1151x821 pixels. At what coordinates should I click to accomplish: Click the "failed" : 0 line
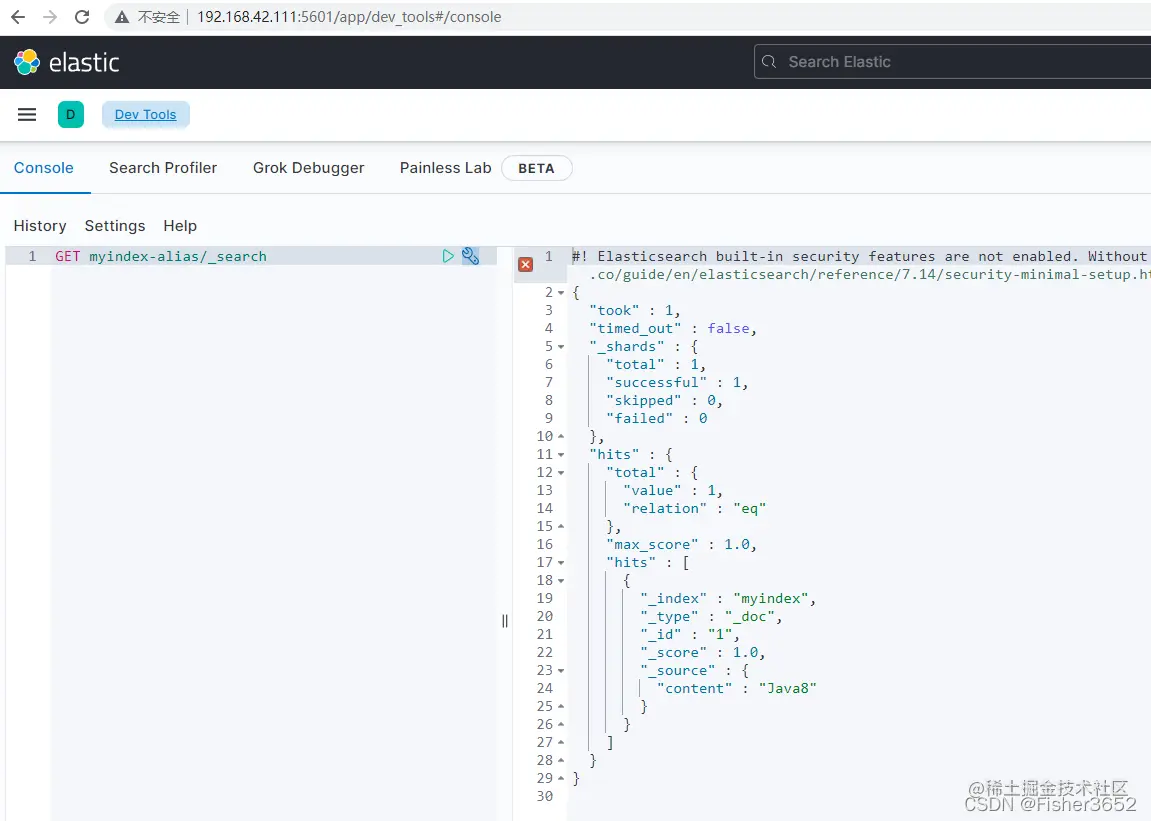click(x=656, y=419)
